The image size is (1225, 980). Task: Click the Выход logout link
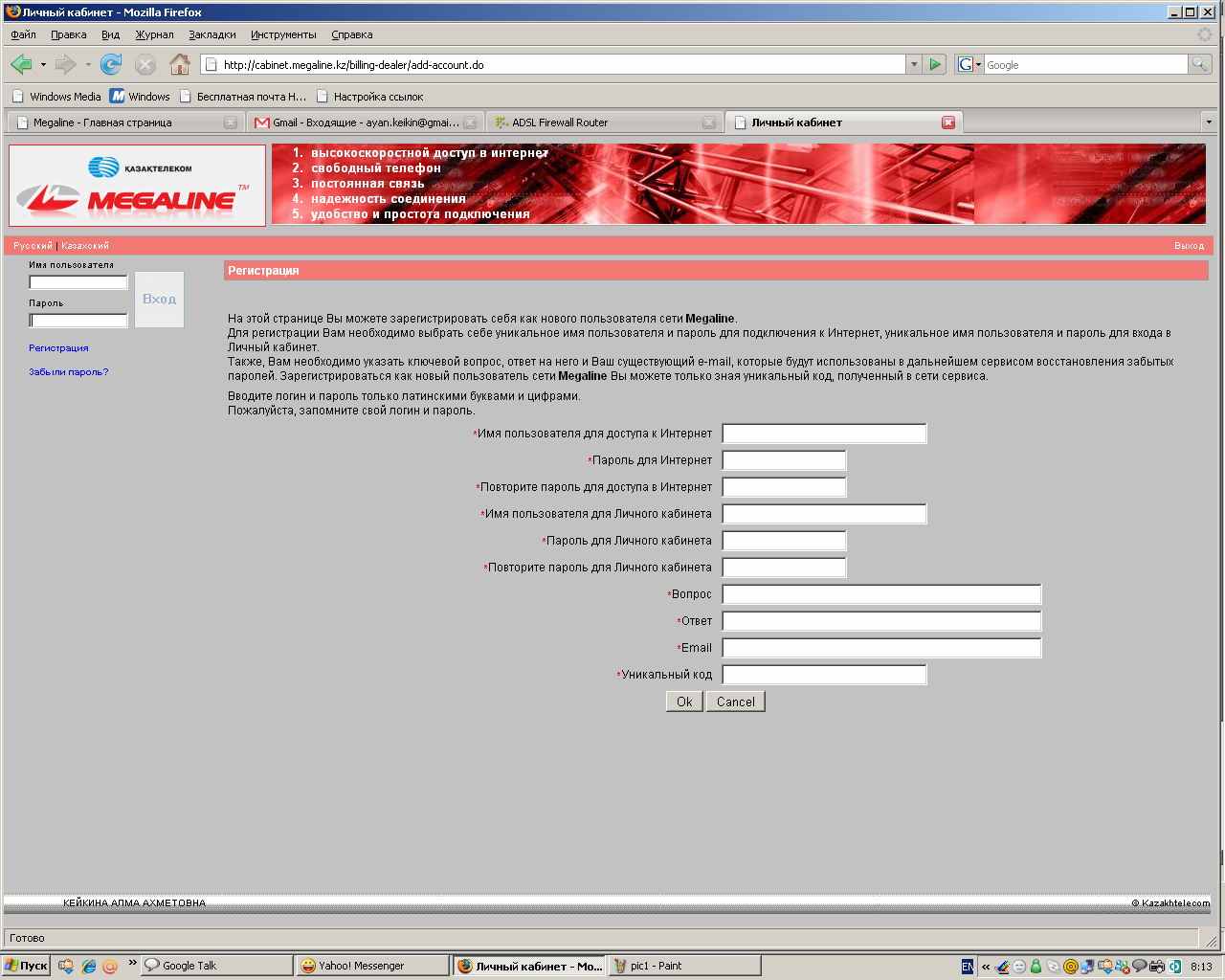pyautogui.click(x=1189, y=246)
